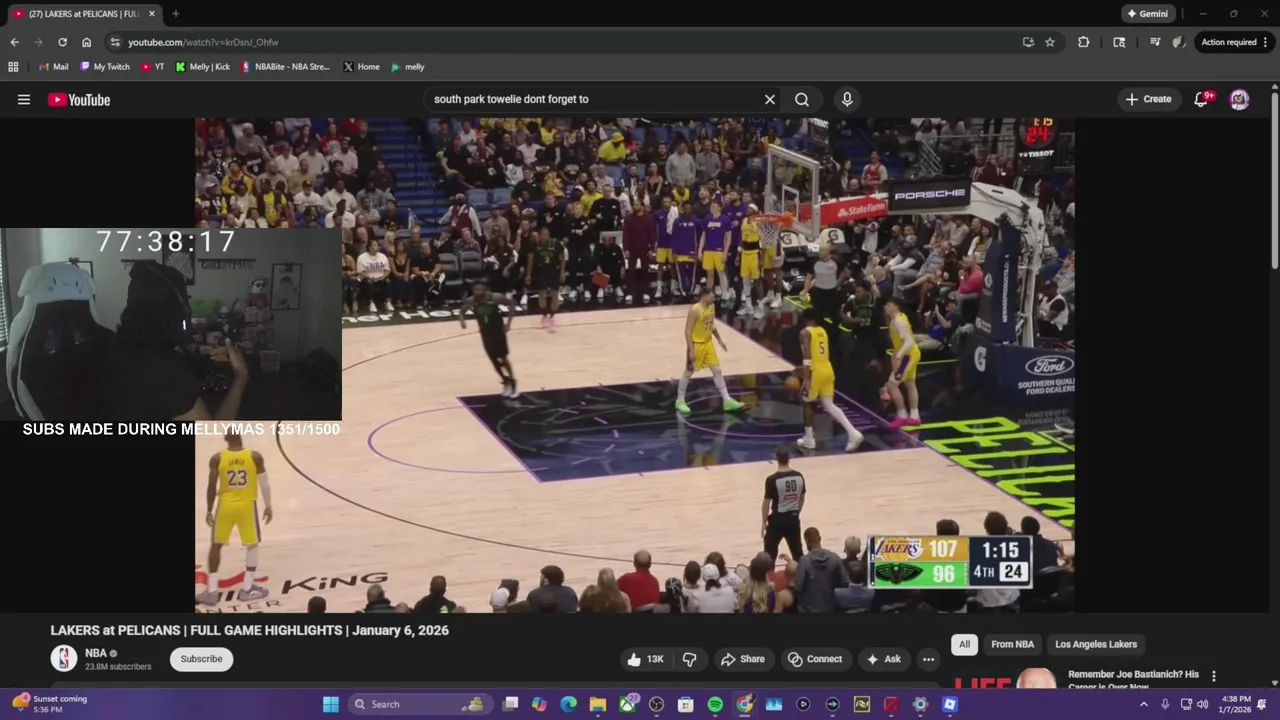Viewport: 1280px width, 720px height.
Task: Open the Create video button
Action: pos(1148,99)
